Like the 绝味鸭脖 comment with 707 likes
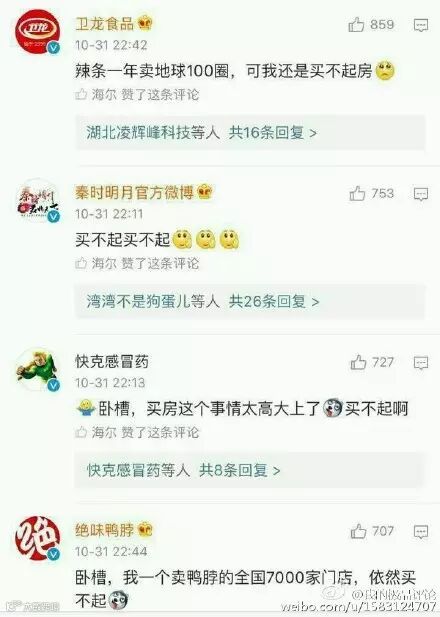Image resolution: width=440 pixels, height=617 pixels. [x=359, y=531]
